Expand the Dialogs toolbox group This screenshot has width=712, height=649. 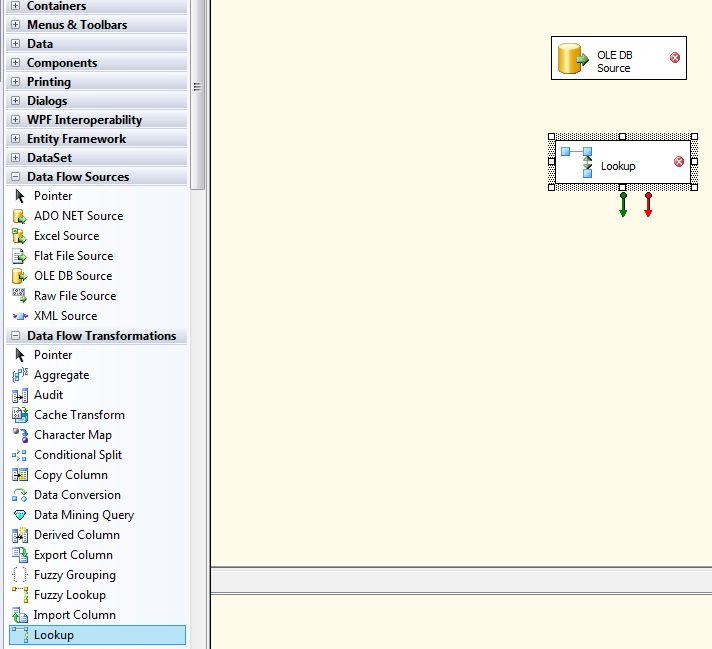point(15,101)
